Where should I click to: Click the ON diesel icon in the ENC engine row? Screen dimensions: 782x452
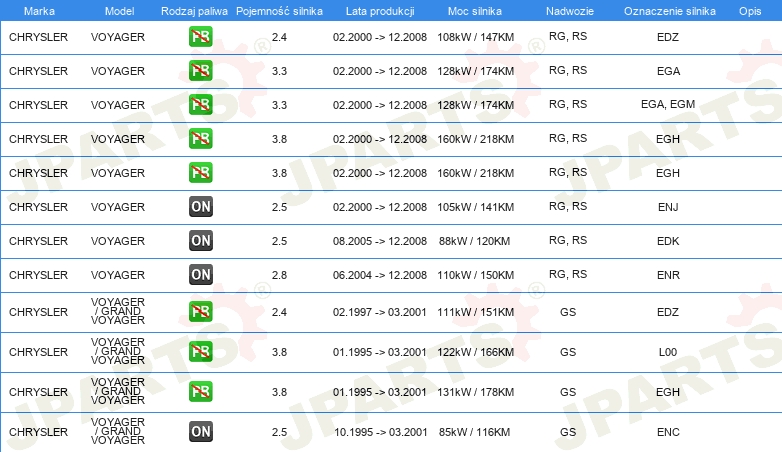(x=200, y=432)
